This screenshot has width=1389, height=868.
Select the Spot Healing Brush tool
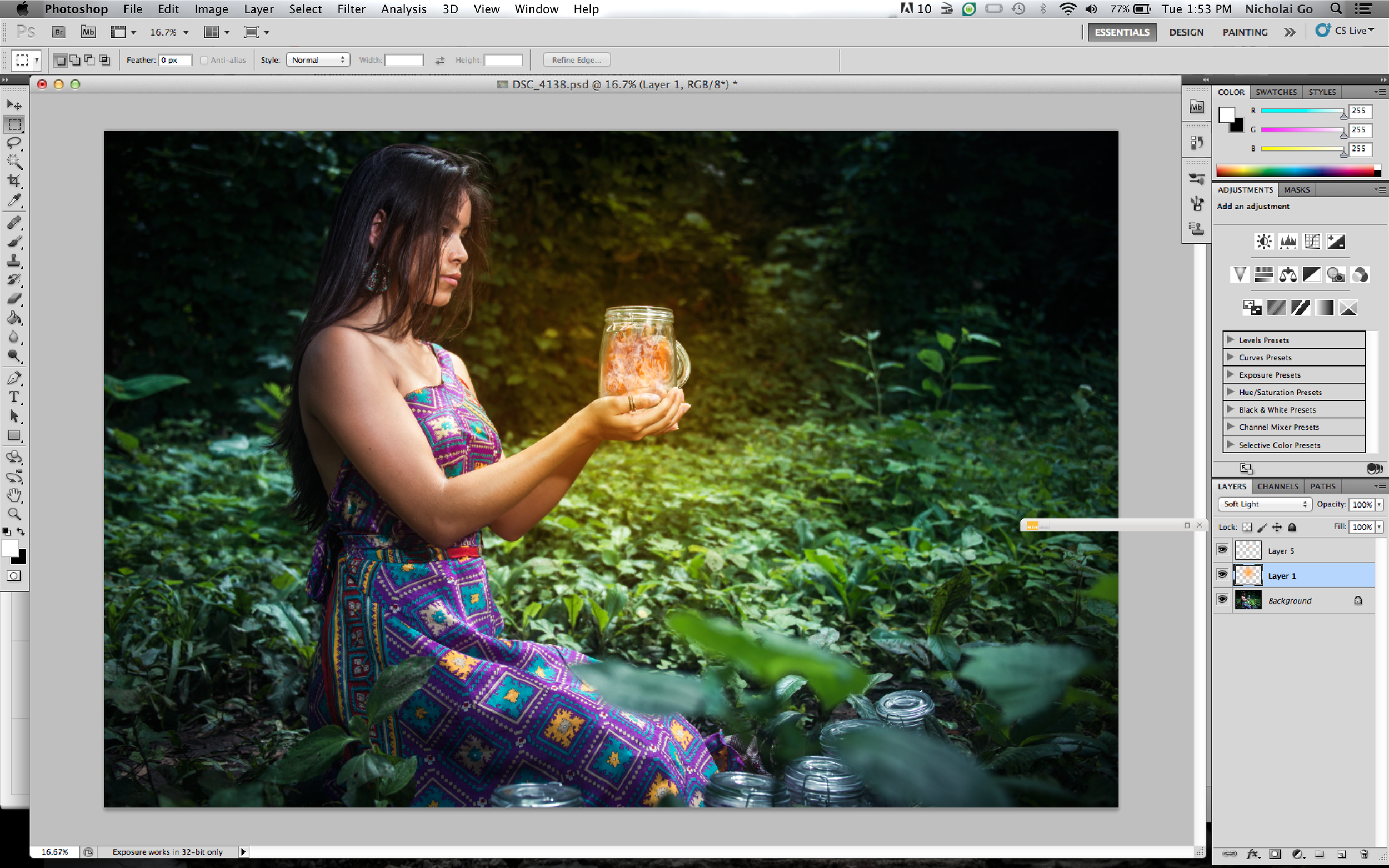tap(14, 223)
